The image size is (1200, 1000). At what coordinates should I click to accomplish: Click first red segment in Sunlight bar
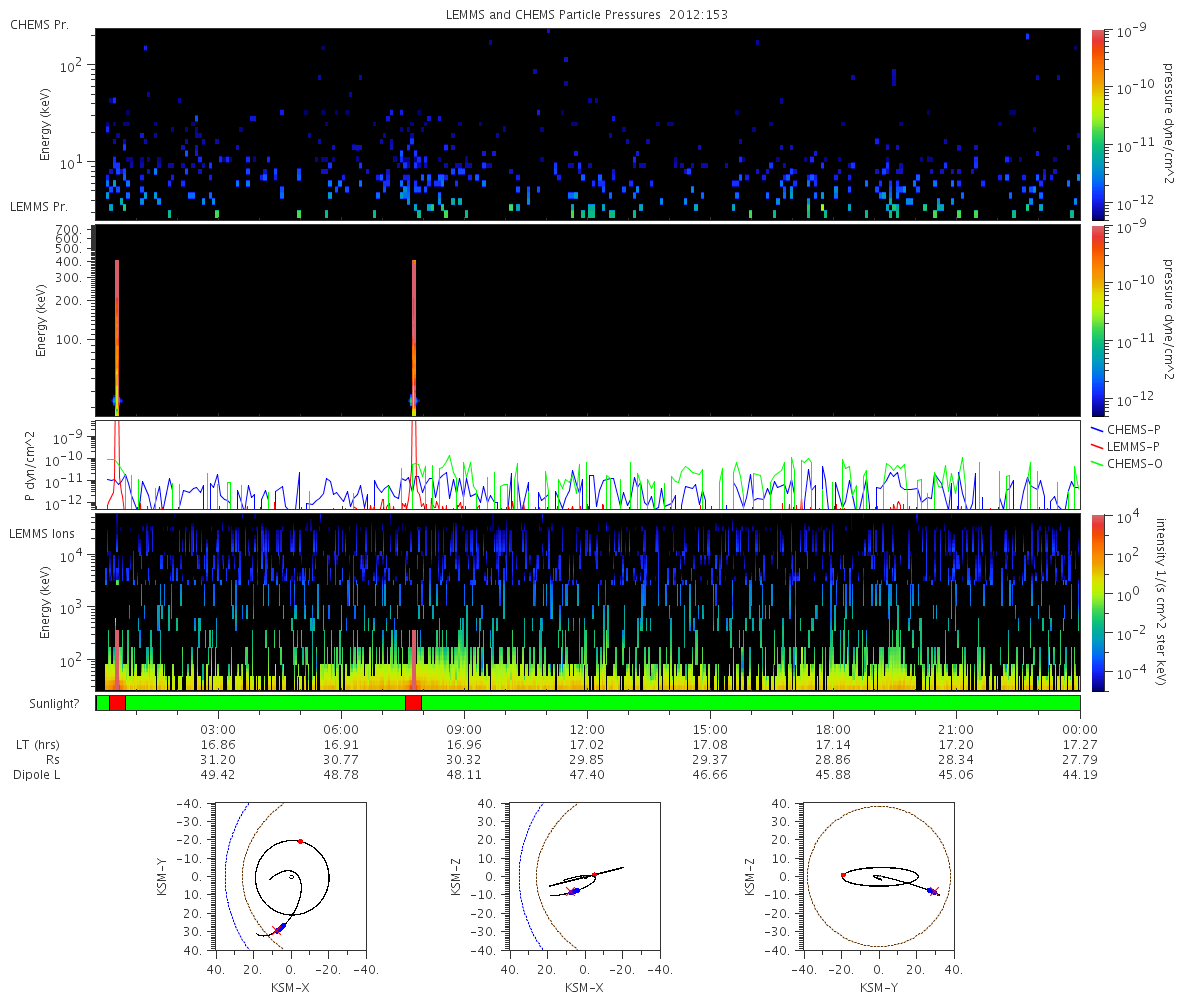pyautogui.click(x=117, y=703)
